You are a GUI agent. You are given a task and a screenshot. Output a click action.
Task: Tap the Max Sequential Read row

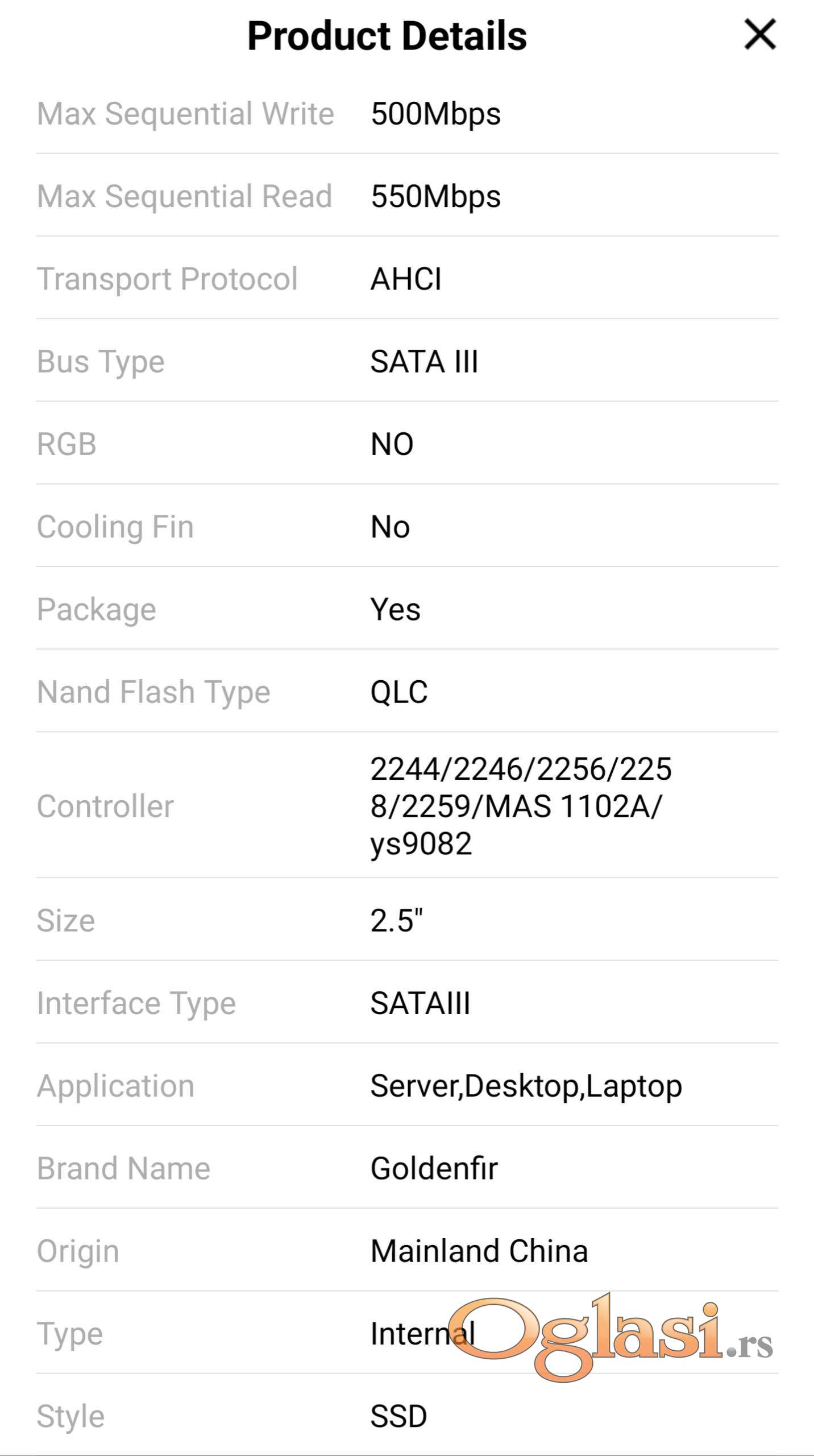pyautogui.click(x=407, y=196)
